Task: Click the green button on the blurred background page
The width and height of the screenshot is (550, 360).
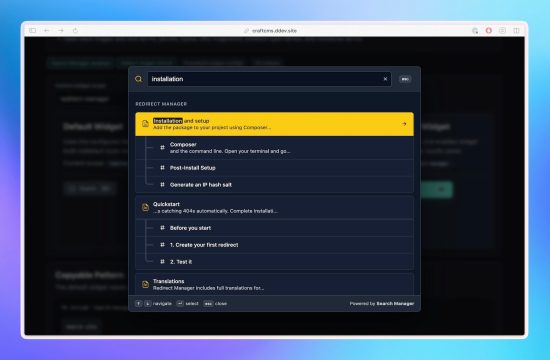Action: click(x=437, y=190)
